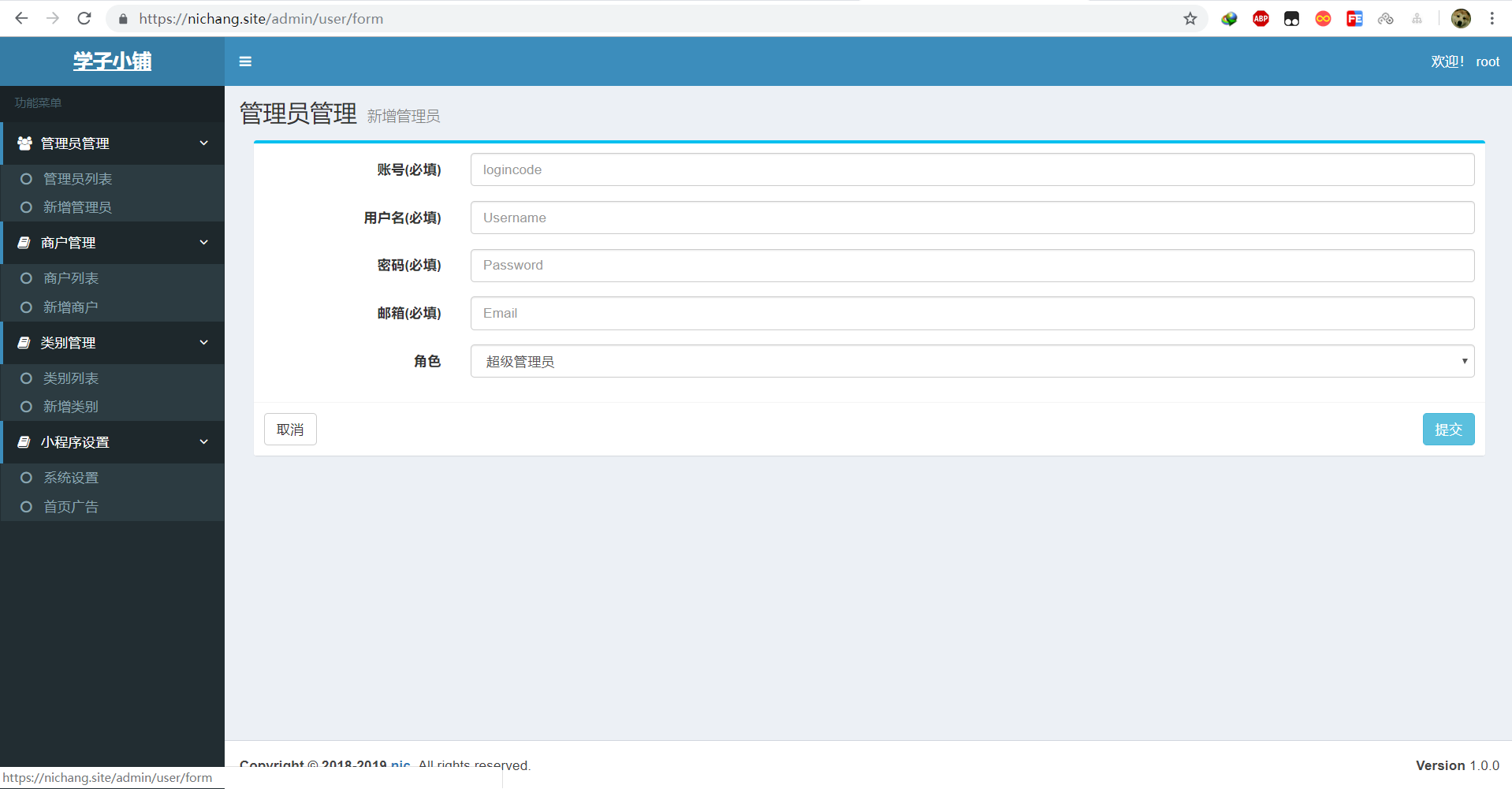Focus the 账号 logincode input field
The width and height of the screenshot is (1512, 789).
pyautogui.click(x=972, y=169)
